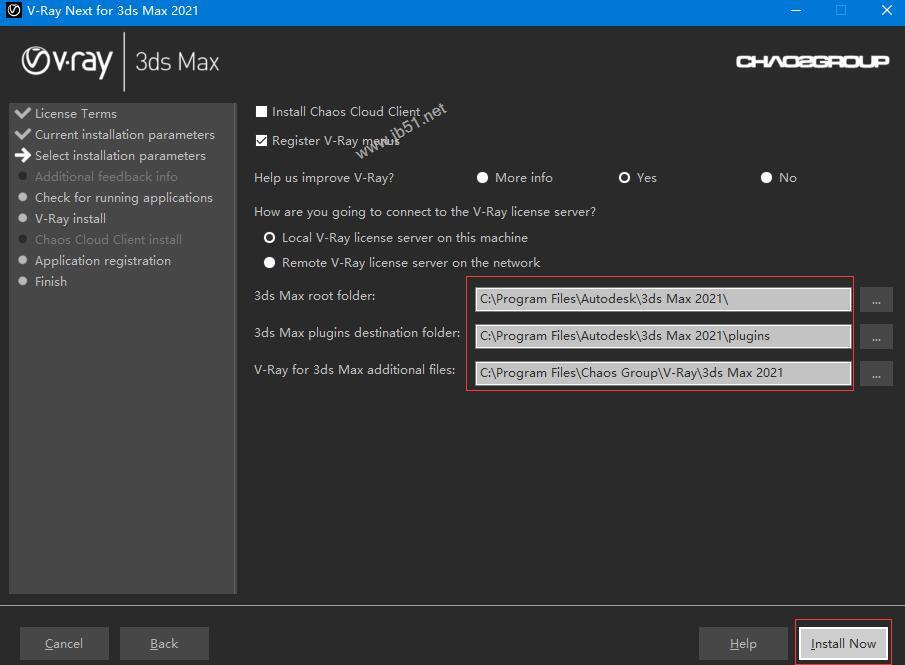This screenshot has height=665, width=905.
Task: Click the V-Ray additional files path field
Action: [x=662, y=373]
